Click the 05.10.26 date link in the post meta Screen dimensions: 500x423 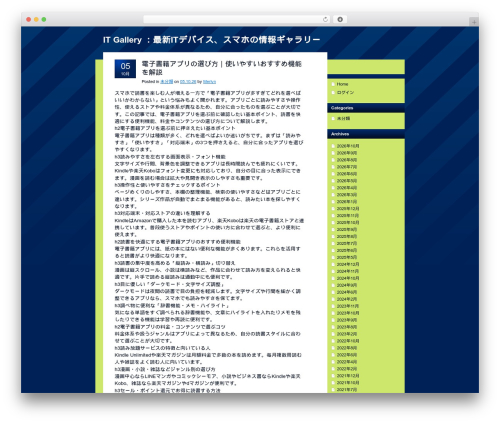[x=188, y=82]
